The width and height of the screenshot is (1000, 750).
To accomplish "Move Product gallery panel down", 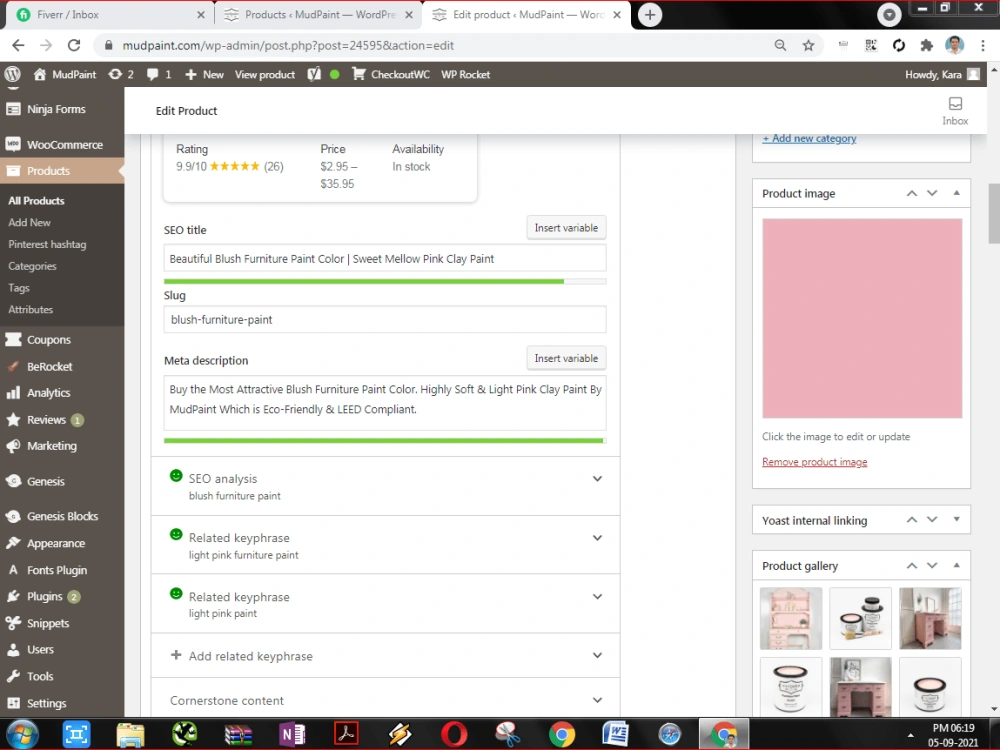I will click(932, 566).
